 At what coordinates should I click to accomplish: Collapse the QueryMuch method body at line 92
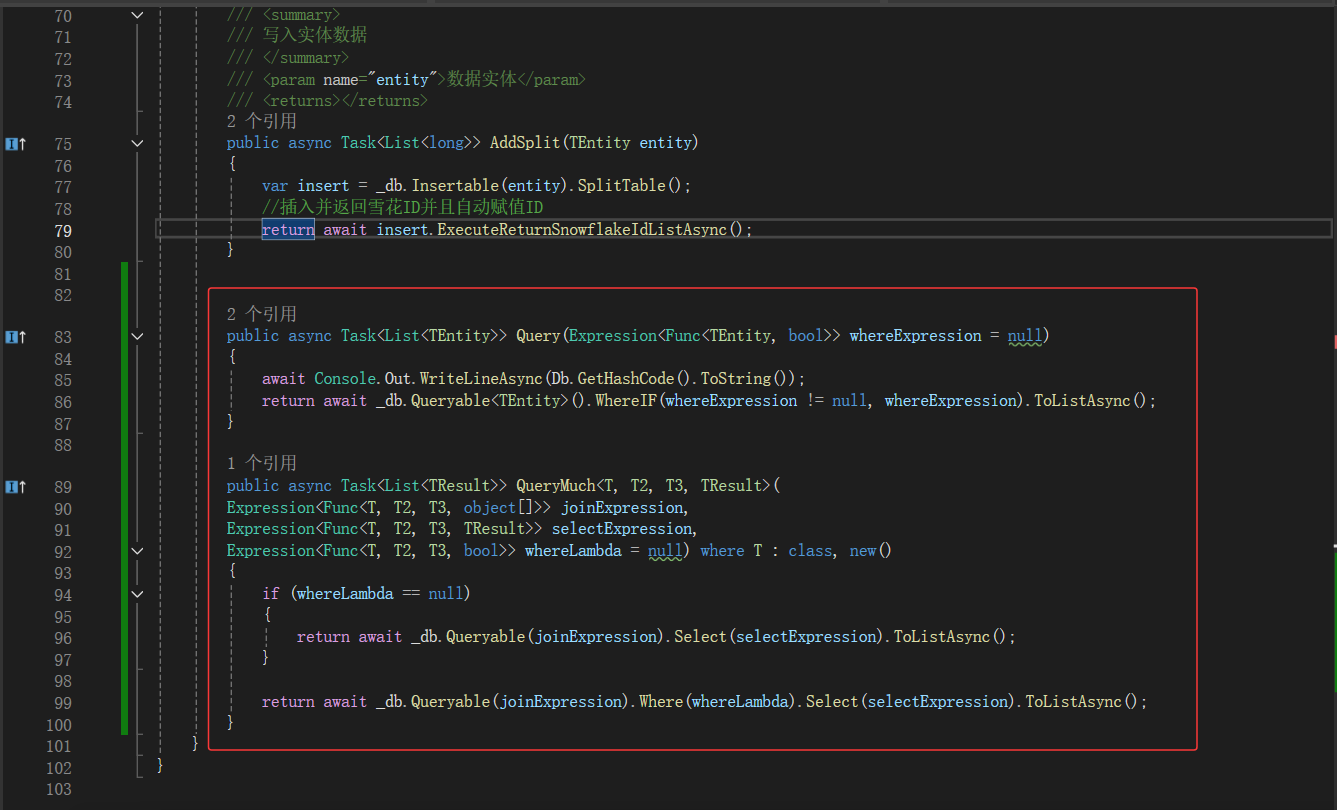click(138, 551)
